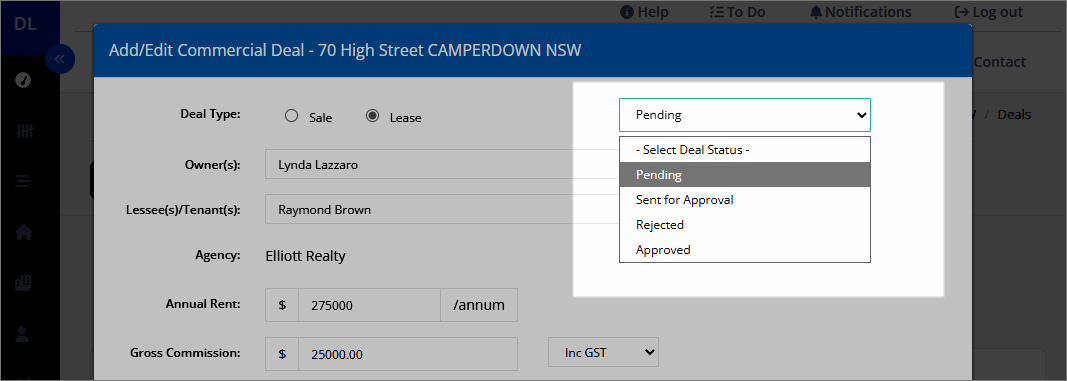This screenshot has height=381, width=1067.
Task: Click the list lines sidebar icon
Action: click(24, 182)
